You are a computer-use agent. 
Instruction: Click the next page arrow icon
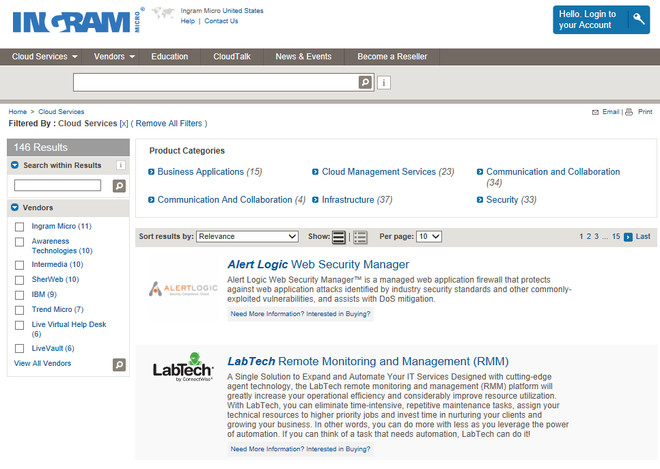(628, 237)
